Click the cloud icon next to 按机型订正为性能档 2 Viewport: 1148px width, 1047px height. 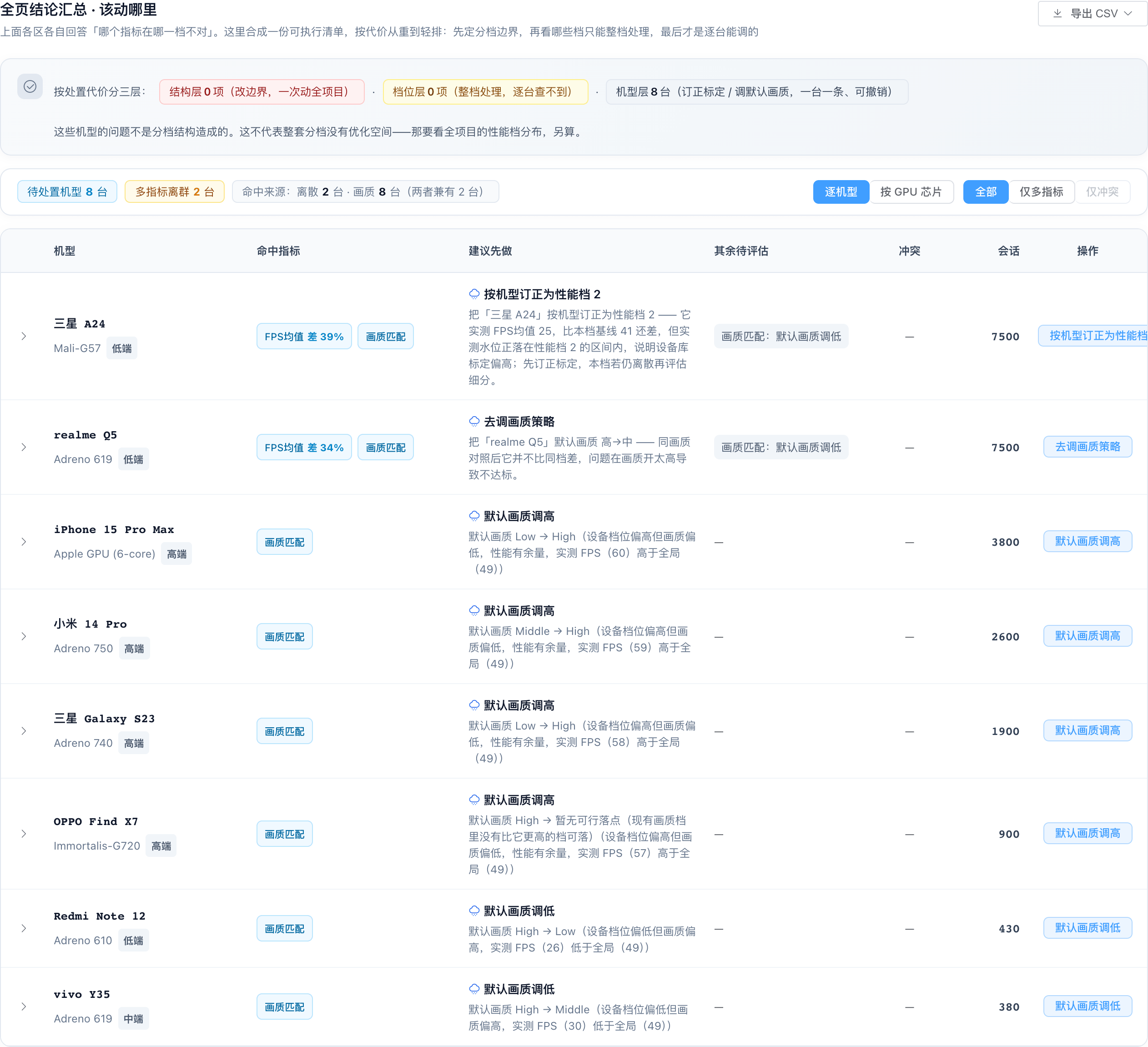pyautogui.click(x=474, y=294)
